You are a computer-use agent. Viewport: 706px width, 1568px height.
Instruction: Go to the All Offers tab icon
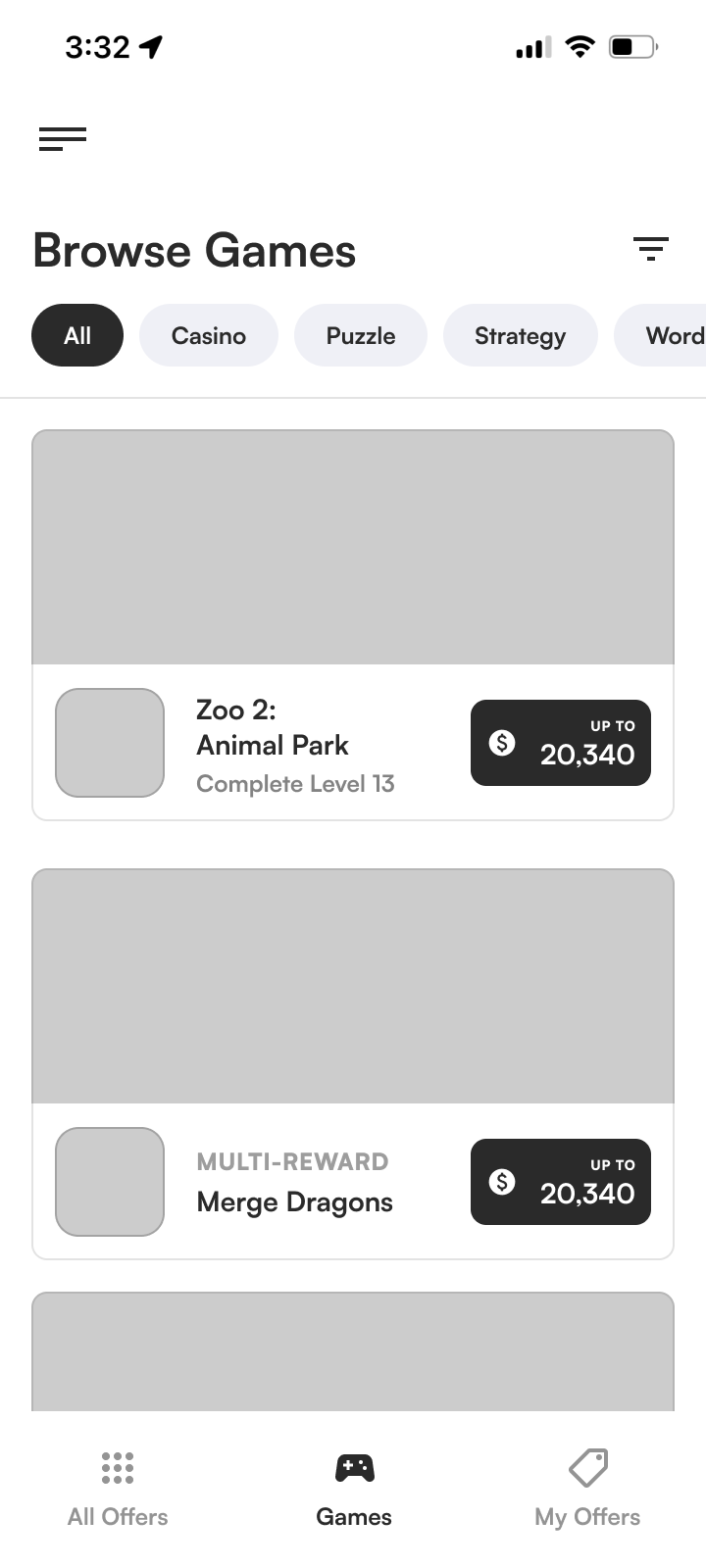(x=118, y=1468)
